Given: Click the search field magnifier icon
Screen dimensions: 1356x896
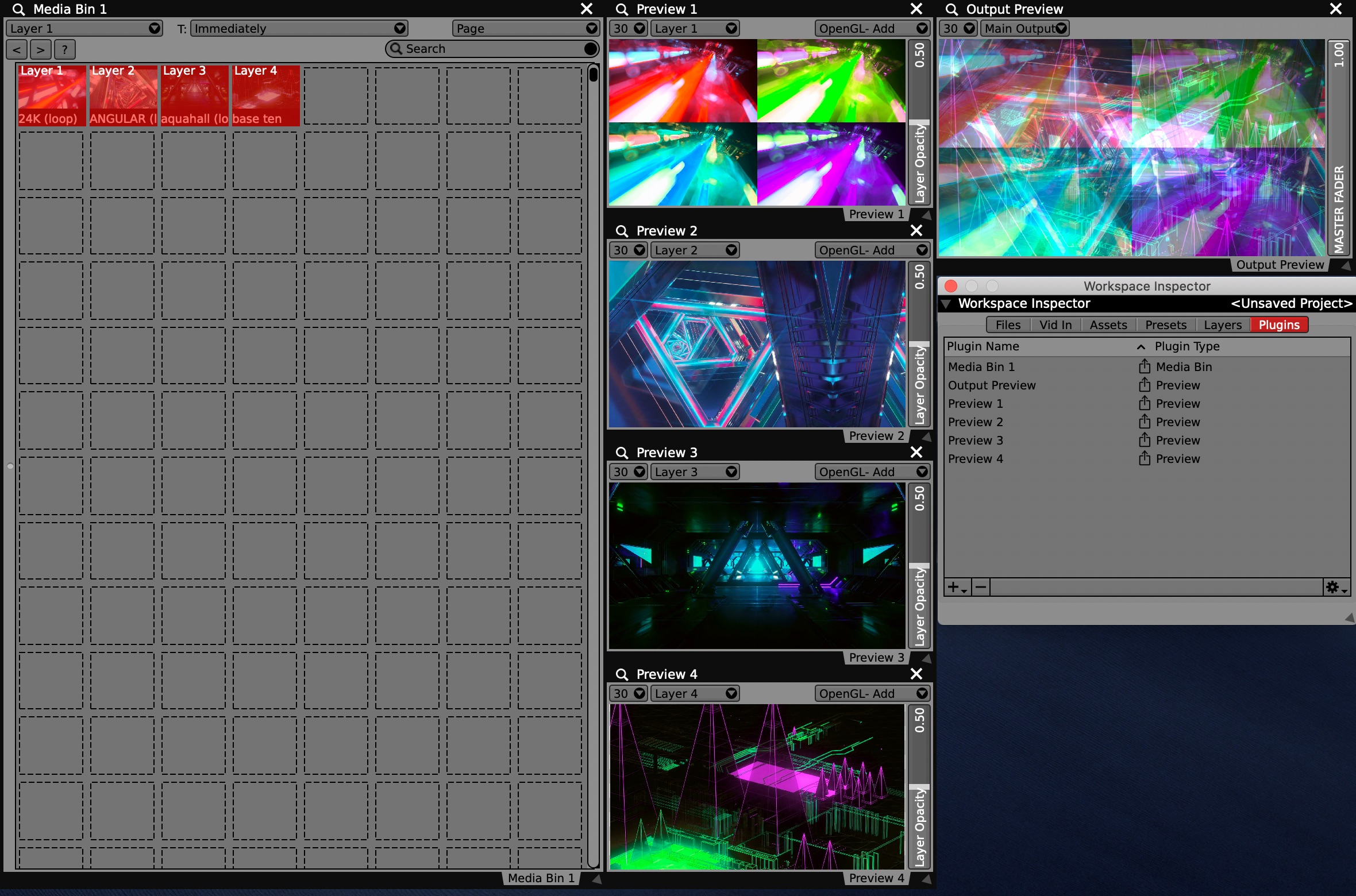Looking at the screenshot, I should (396, 49).
